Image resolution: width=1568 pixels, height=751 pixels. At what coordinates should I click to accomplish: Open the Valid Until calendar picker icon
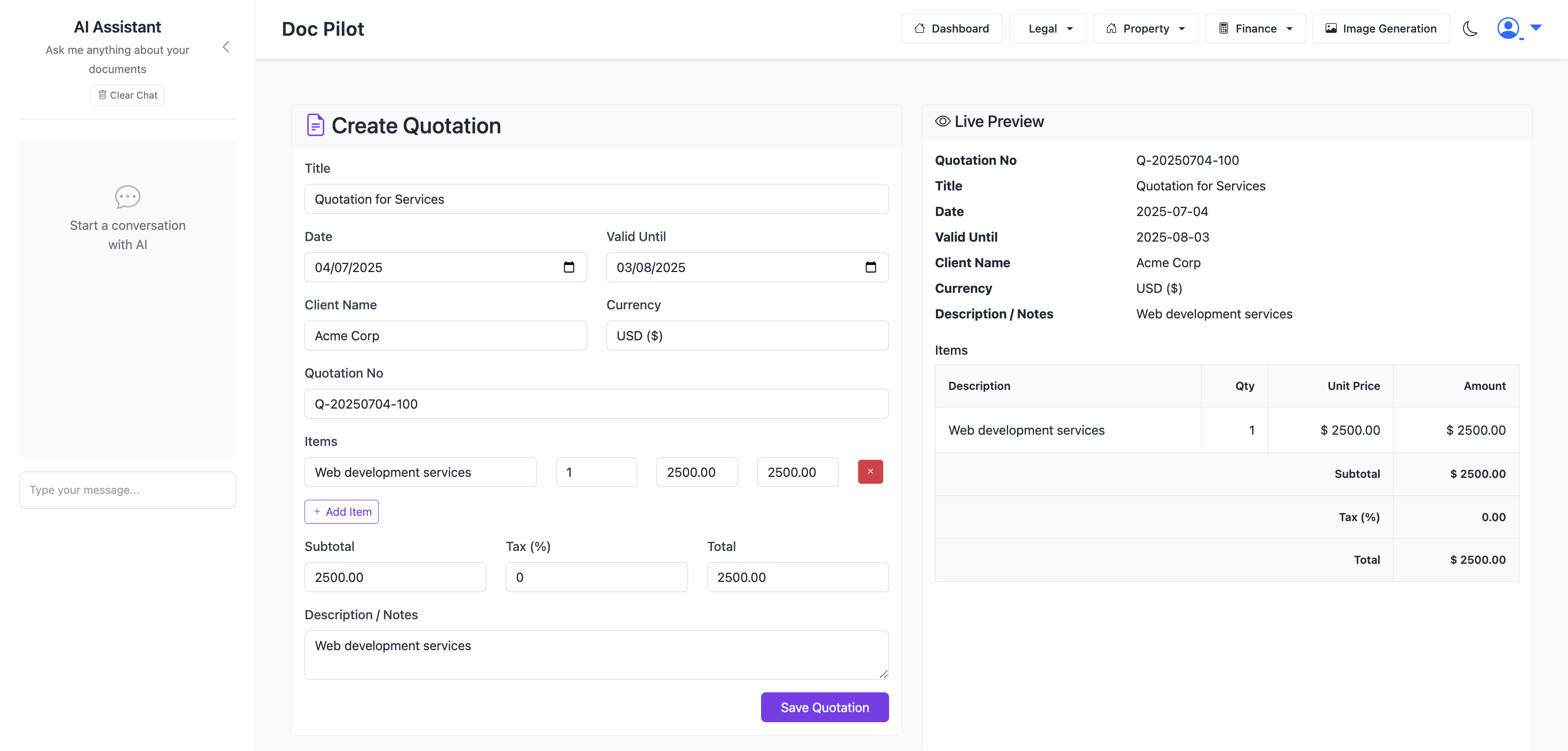pos(870,267)
